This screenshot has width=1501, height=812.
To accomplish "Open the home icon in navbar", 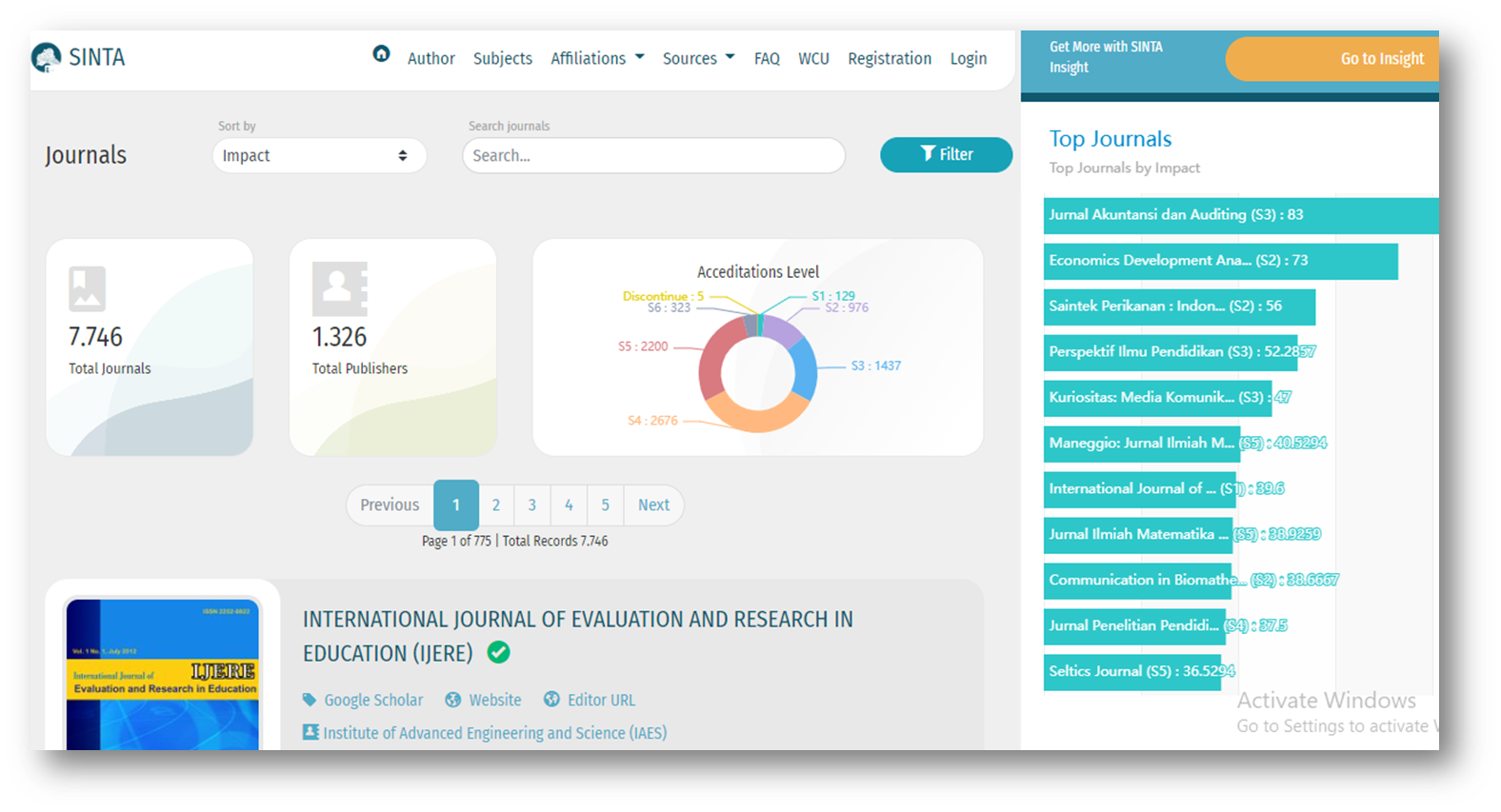I will click(x=381, y=54).
